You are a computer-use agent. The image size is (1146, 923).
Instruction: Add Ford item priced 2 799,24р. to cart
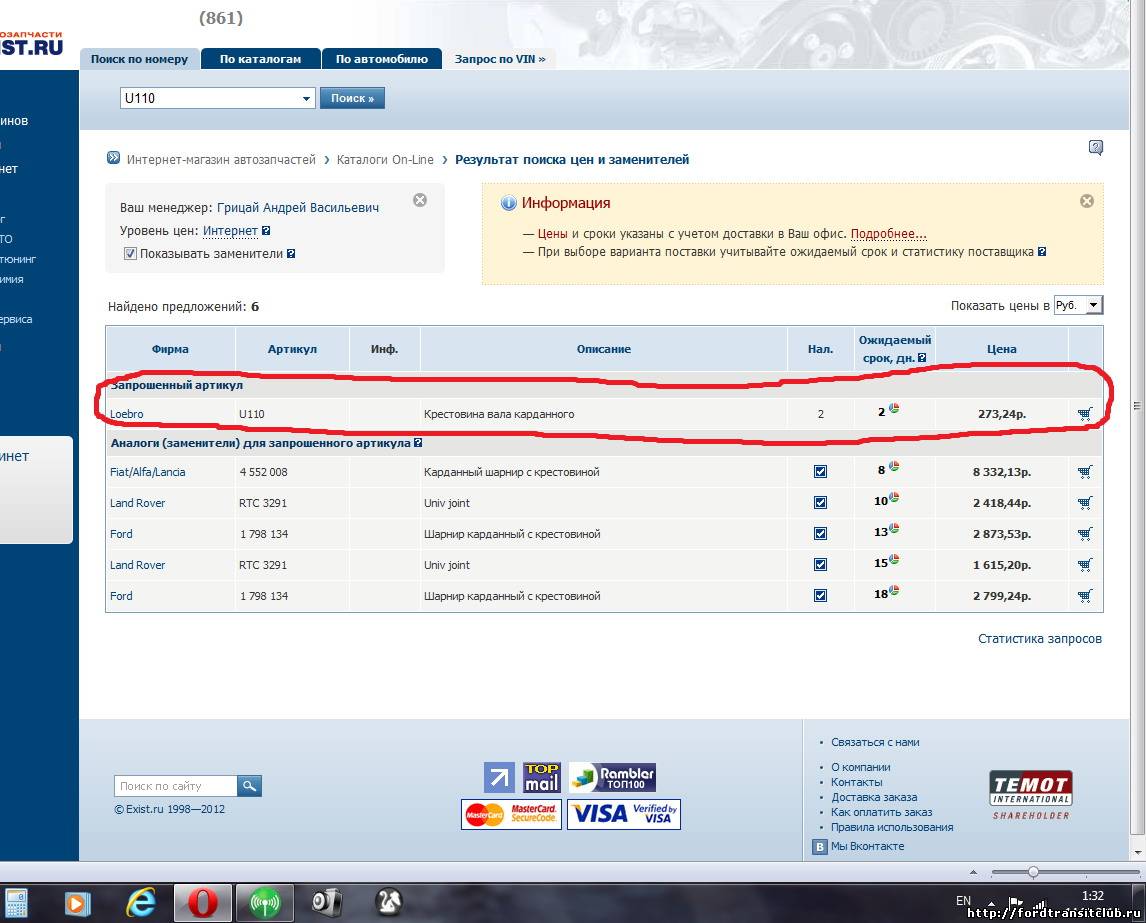pos(1085,596)
